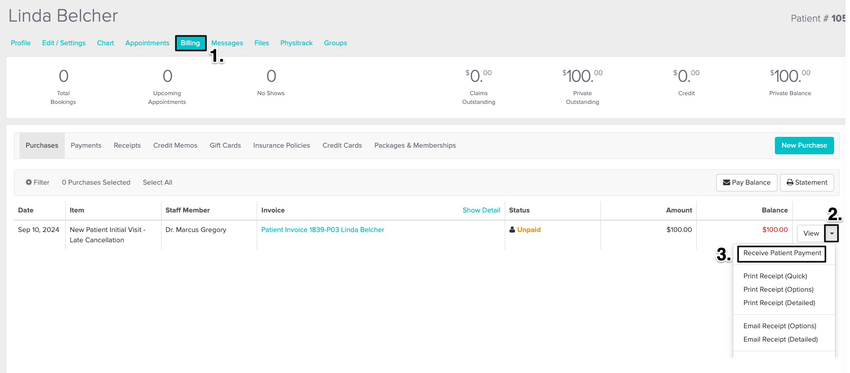The height and width of the screenshot is (373, 850).
Task: View the Credit Memos sub-tab
Action: coord(175,145)
